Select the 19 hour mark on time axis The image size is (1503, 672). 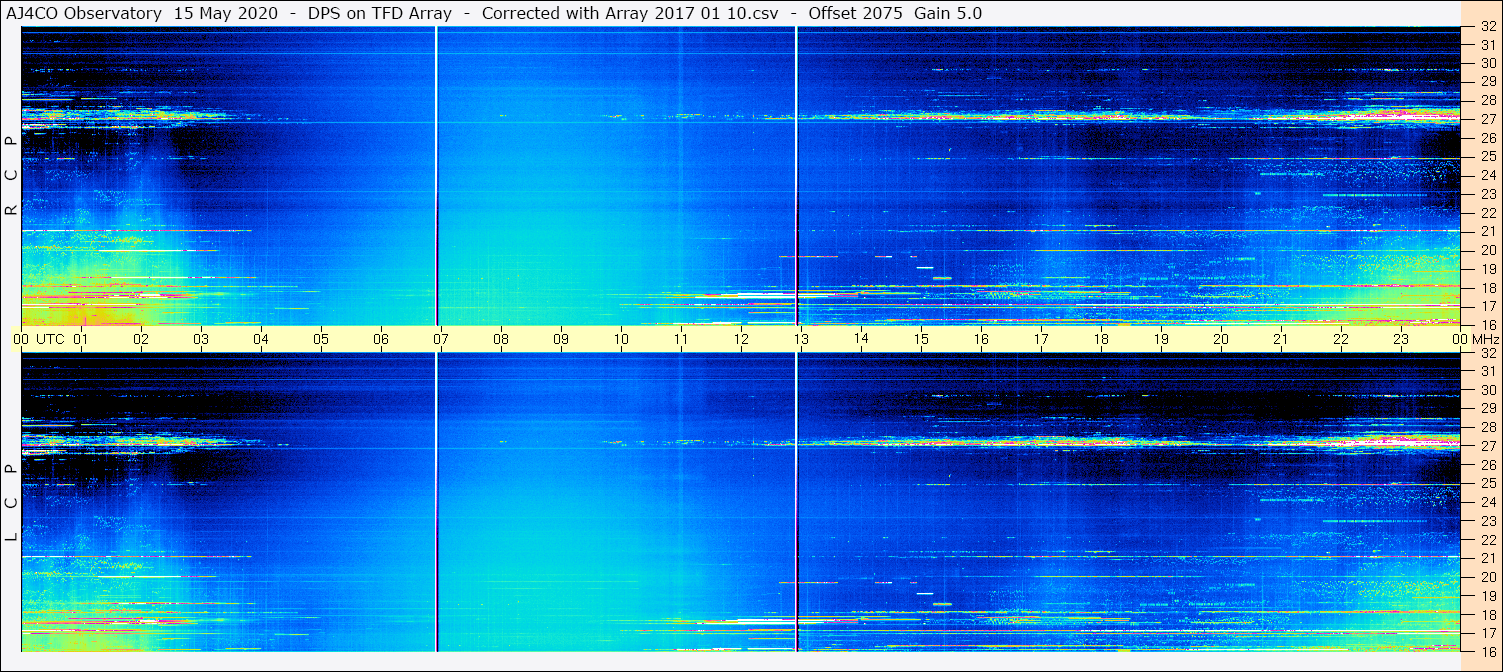[x=1161, y=339]
